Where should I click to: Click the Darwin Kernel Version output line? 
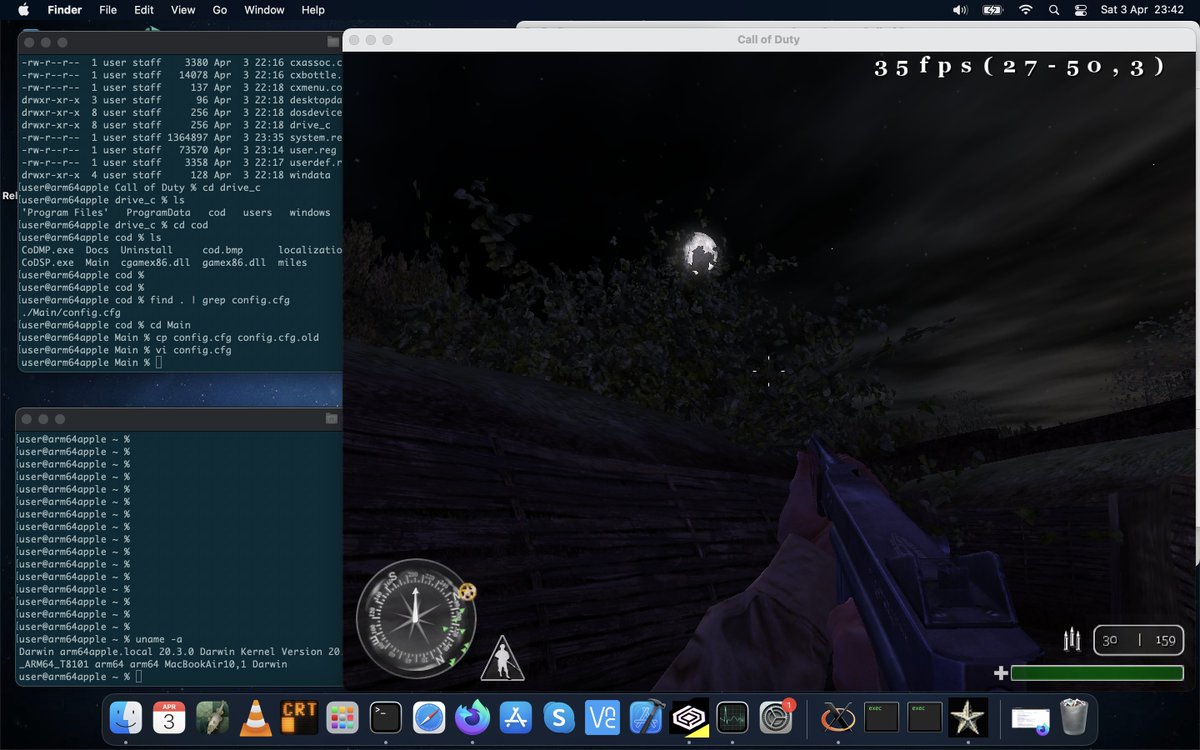pyautogui.click(x=180, y=652)
